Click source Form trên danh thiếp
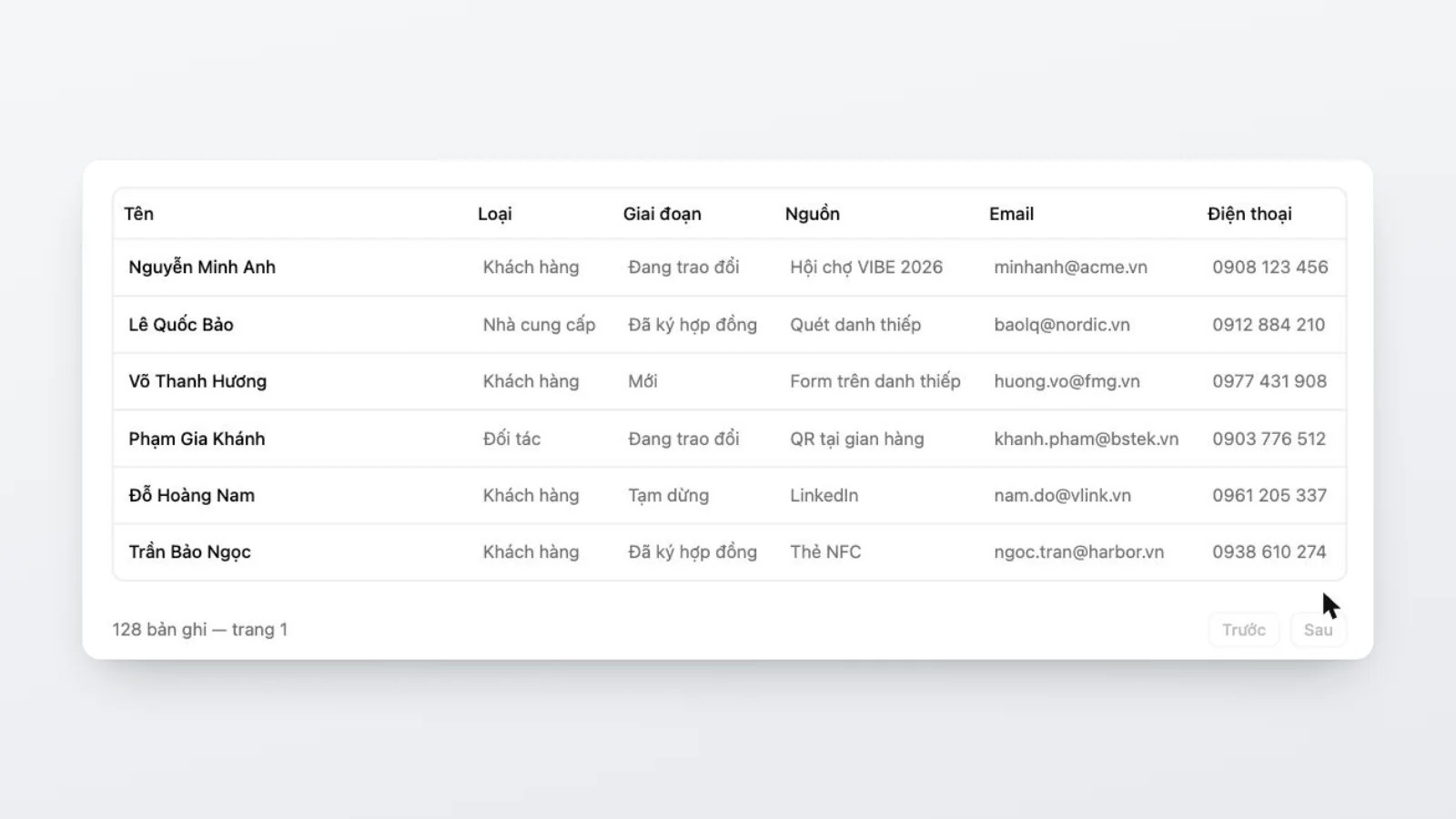Viewport: 1456px width, 819px height. [x=875, y=381]
